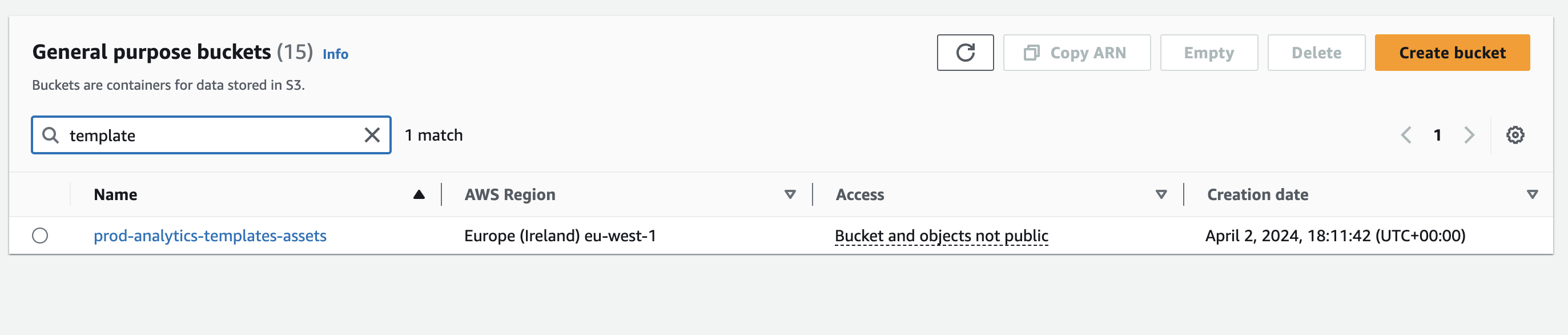Click the search magnifier icon
This screenshot has width=1568, height=335.
pos(50,135)
